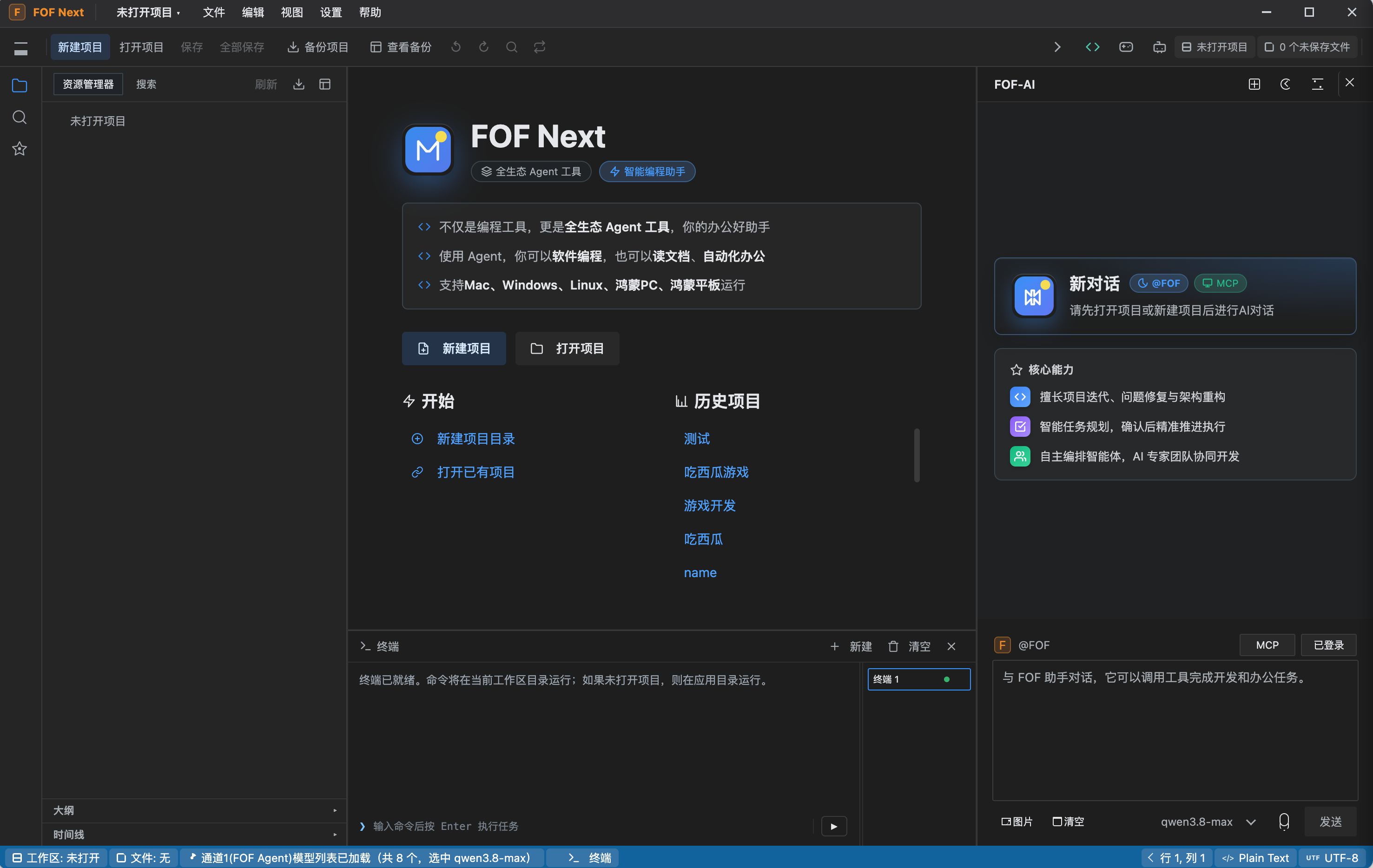This screenshot has height=868, width=1373.
Task: Click the new conversation plus icon in FOF-AI
Action: [x=1254, y=85]
